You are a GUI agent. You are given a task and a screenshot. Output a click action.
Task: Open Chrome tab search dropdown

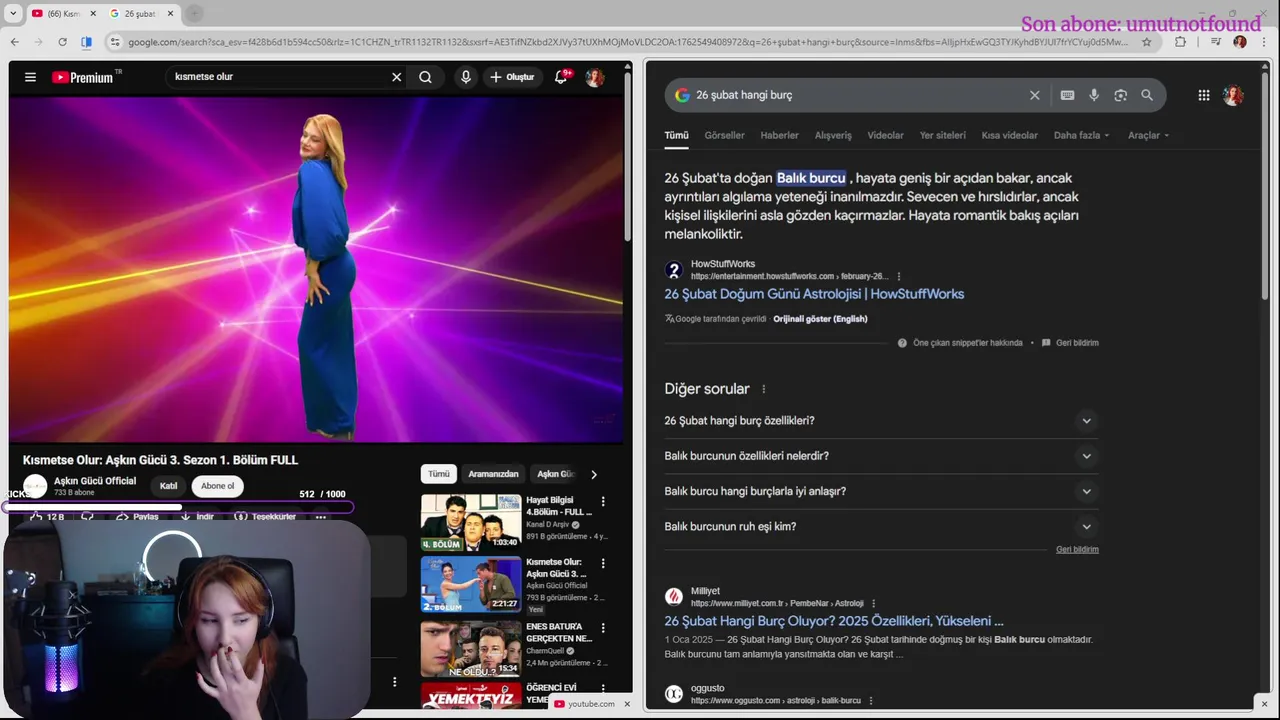pyautogui.click(x=12, y=13)
